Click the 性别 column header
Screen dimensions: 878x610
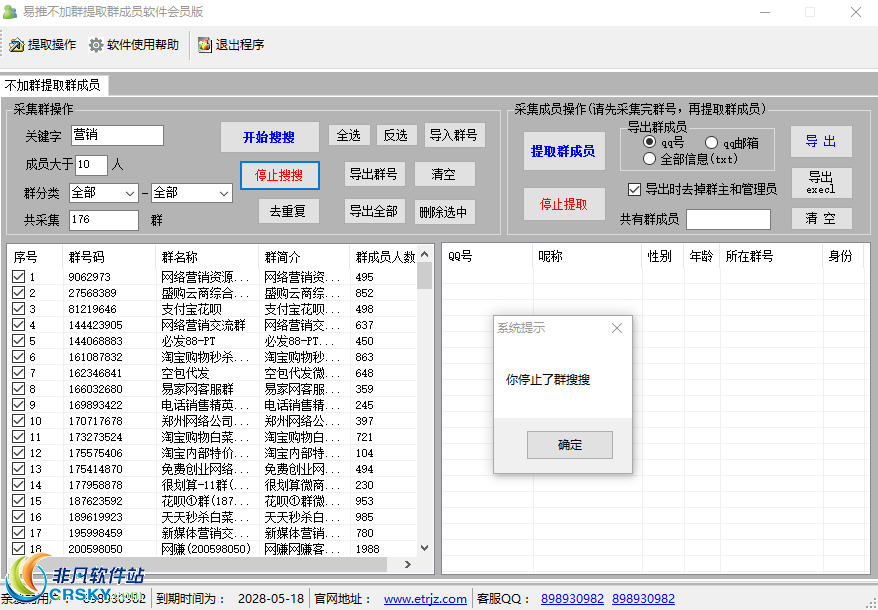coord(663,257)
